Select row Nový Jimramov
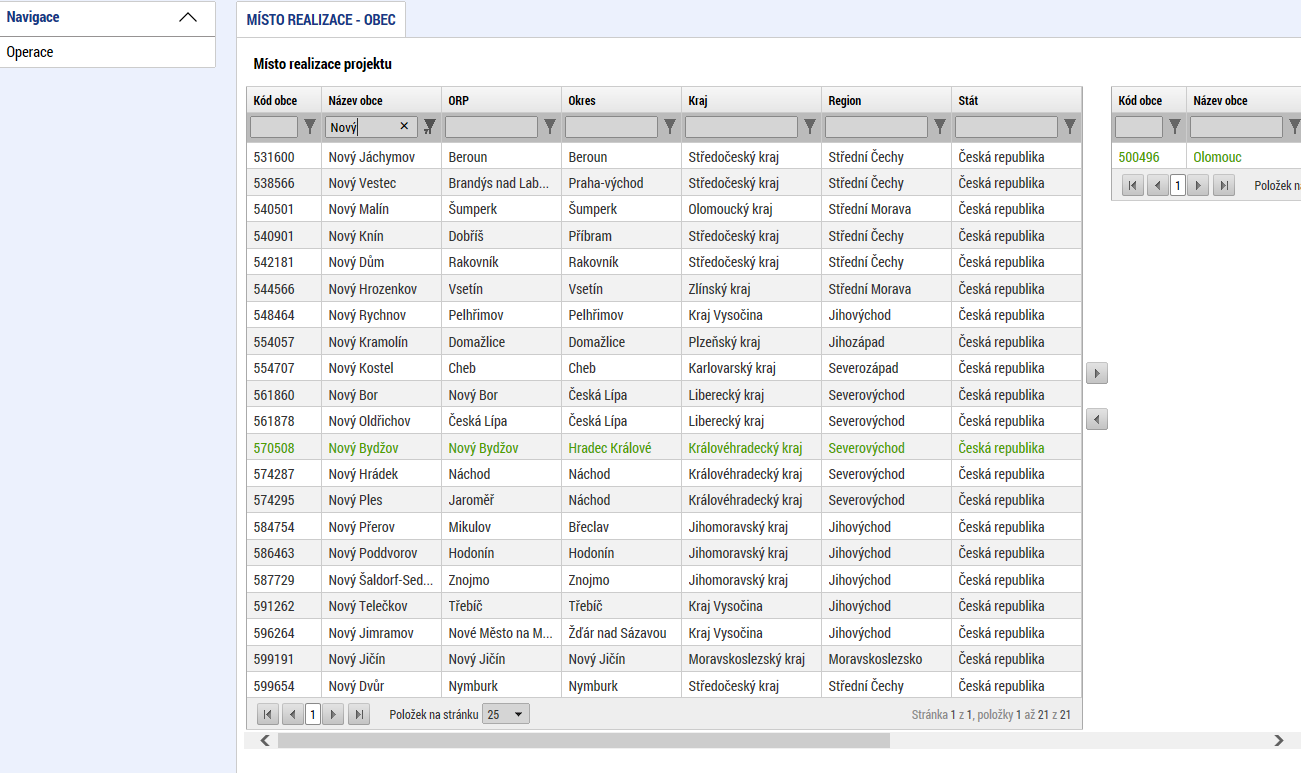1301x773 pixels. click(x=664, y=633)
